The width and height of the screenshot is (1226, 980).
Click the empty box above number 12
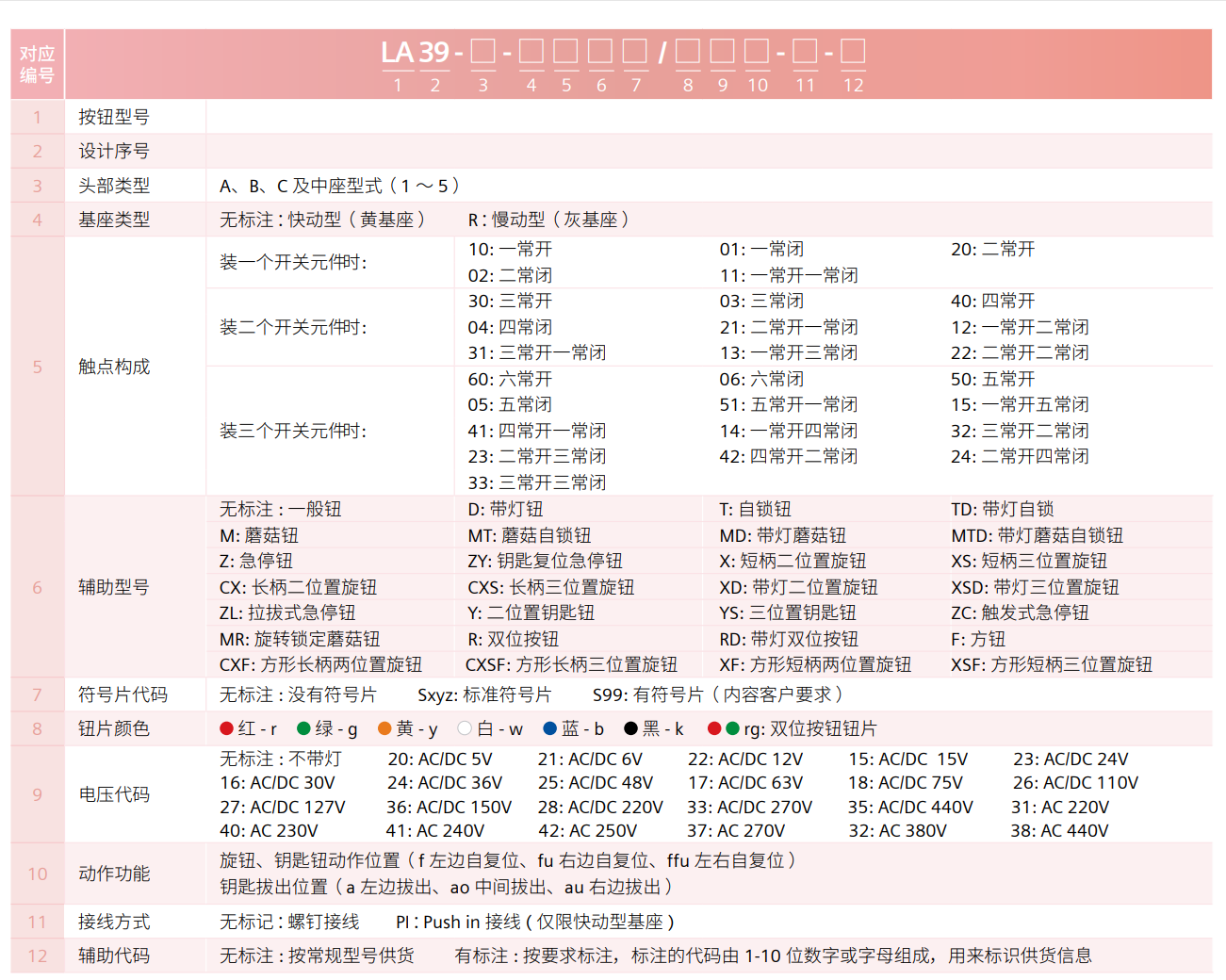853,51
